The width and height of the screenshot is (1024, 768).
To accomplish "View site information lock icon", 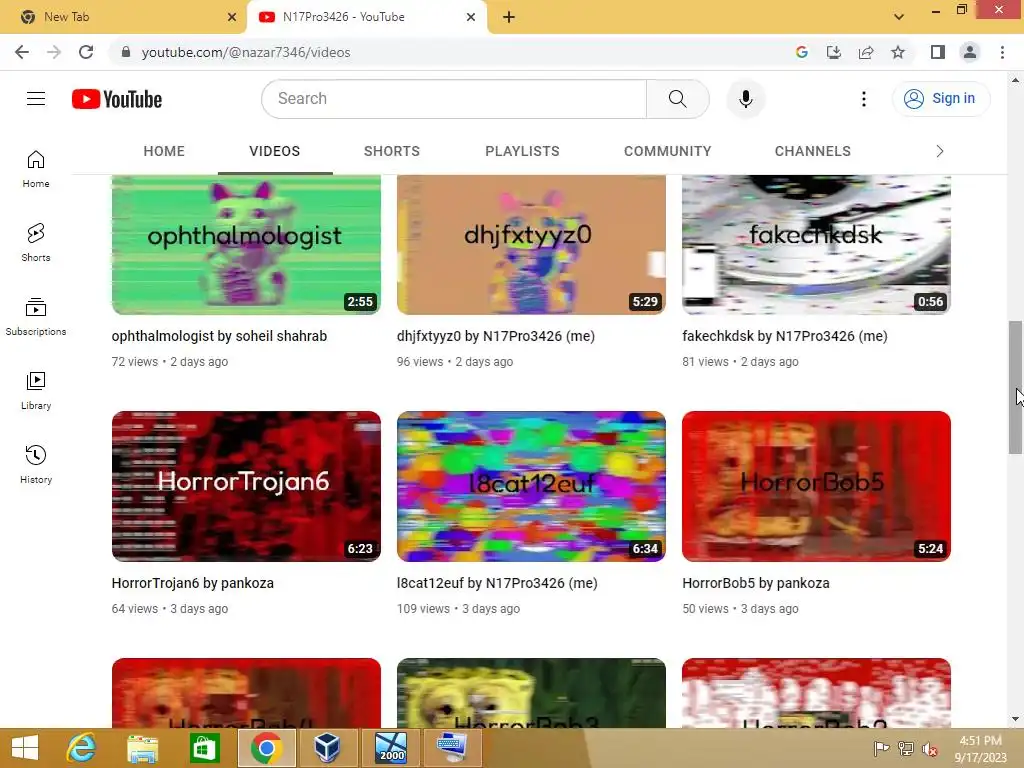I will point(126,52).
